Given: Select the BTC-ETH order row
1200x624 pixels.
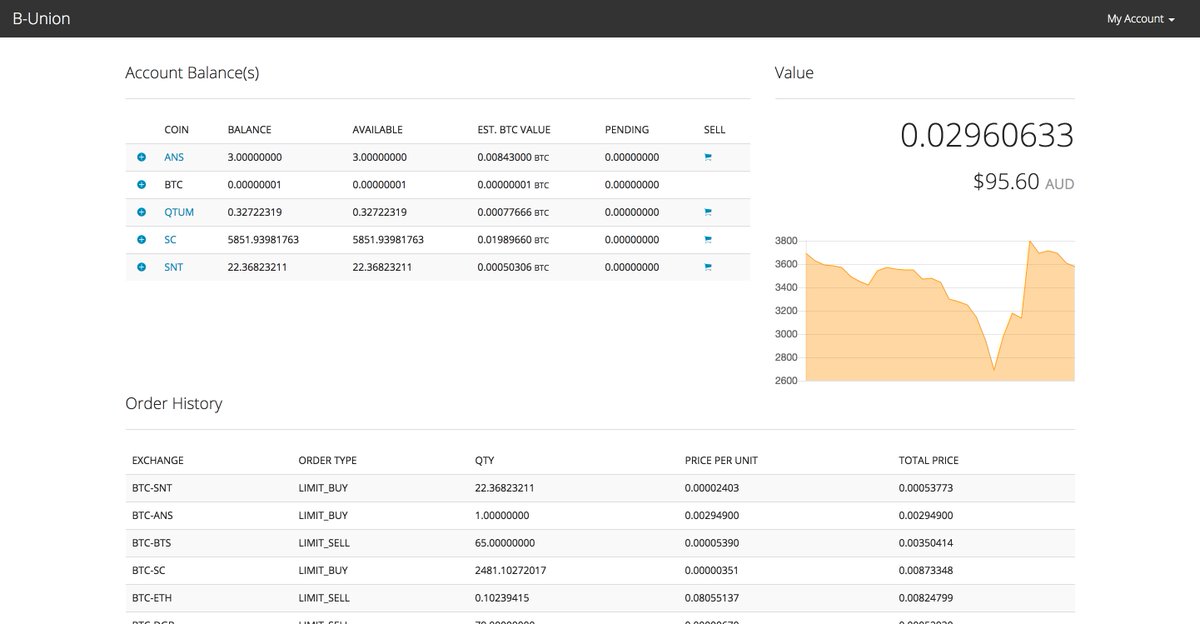Looking at the screenshot, I should coord(600,598).
